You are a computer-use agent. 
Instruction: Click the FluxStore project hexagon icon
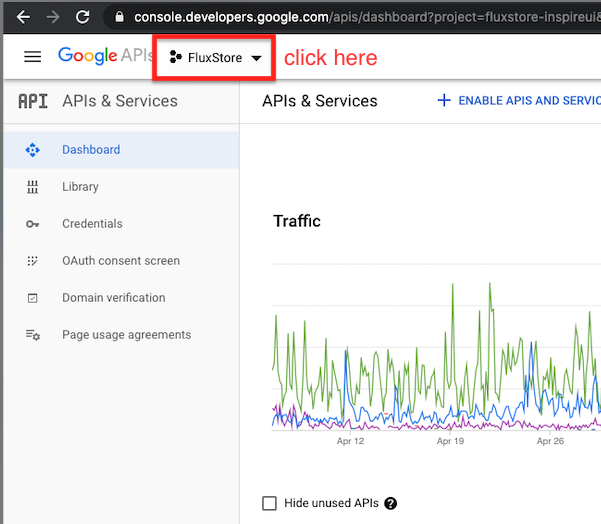point(176,57)
